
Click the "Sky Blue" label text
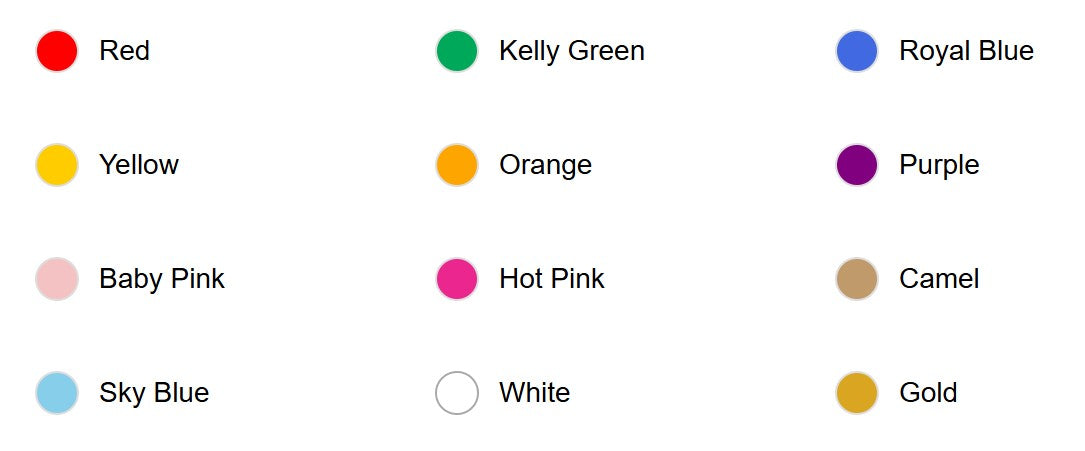tap(153, 393)
